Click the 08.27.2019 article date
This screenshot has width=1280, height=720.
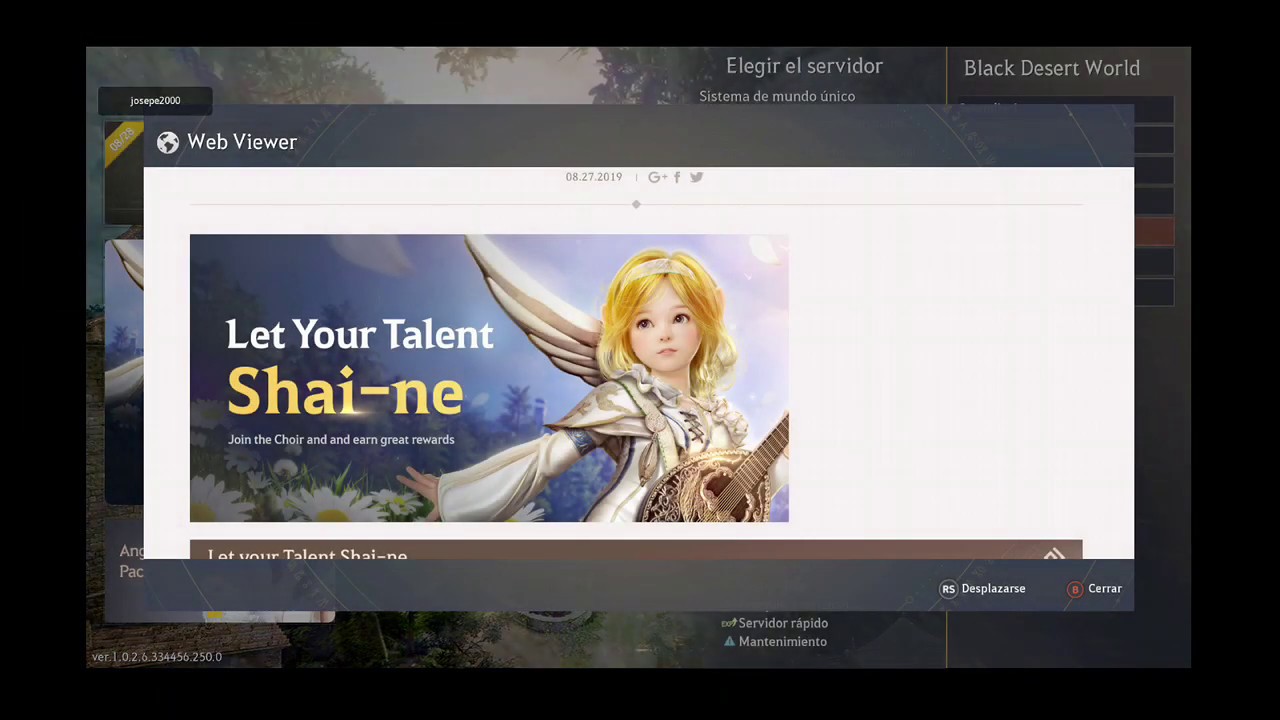594,177
